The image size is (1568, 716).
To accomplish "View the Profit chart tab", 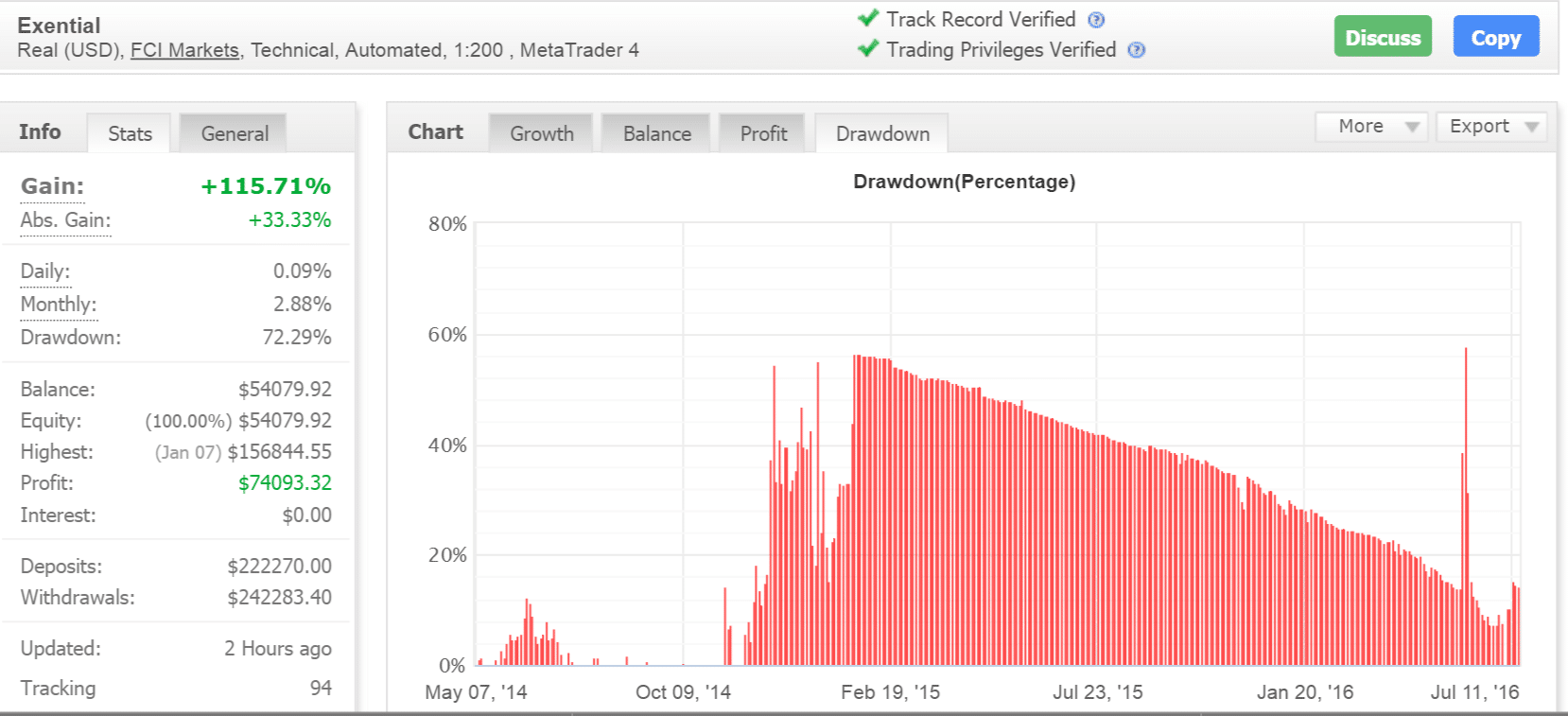I will point(763,133).
